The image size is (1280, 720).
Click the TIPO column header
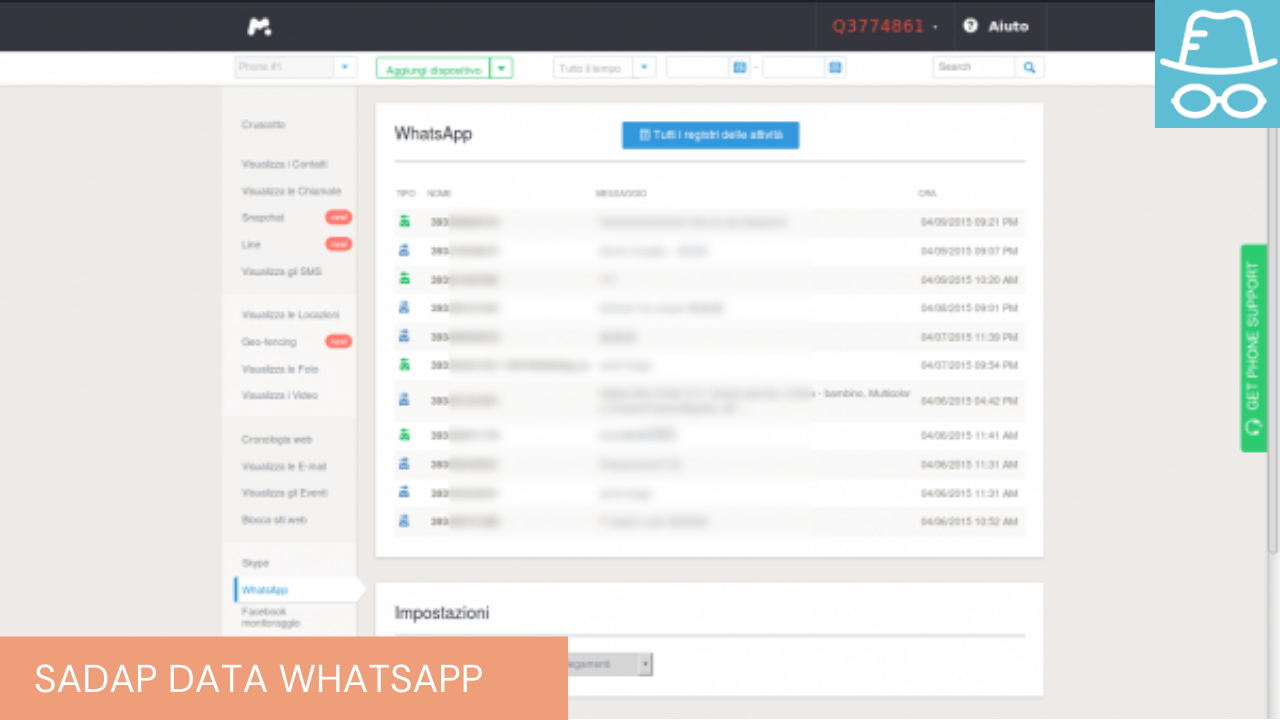[x=405, y=193]
